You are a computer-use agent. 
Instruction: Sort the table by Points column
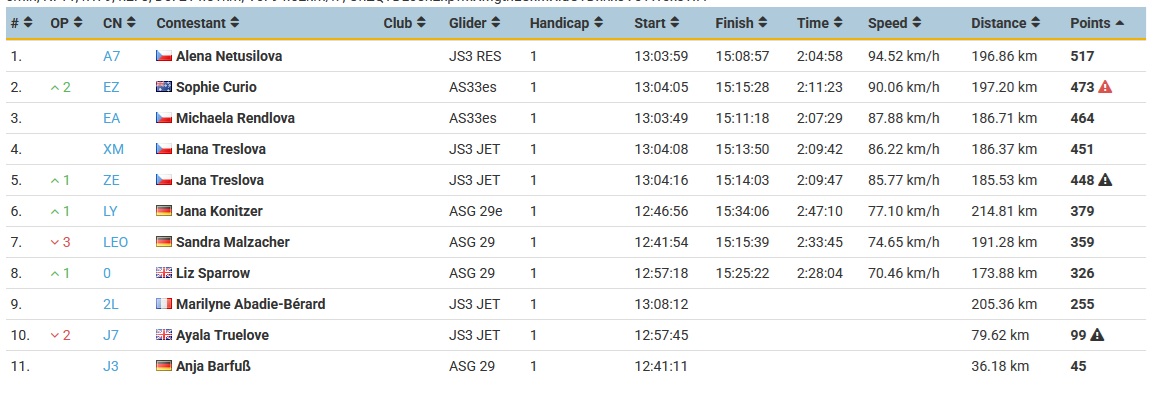(1097, 23)
